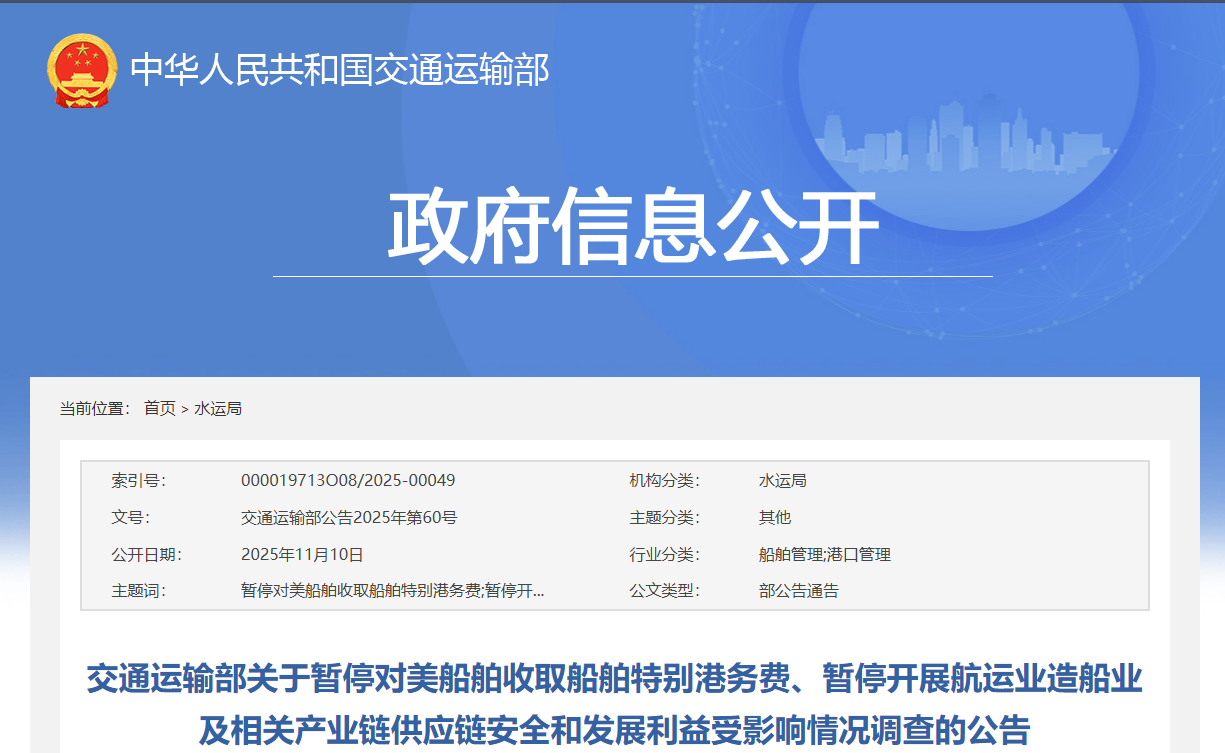Click the 船舶管理;港口管理 industry category
Viewport: 1225px width, 753px height.
point(824,554)
